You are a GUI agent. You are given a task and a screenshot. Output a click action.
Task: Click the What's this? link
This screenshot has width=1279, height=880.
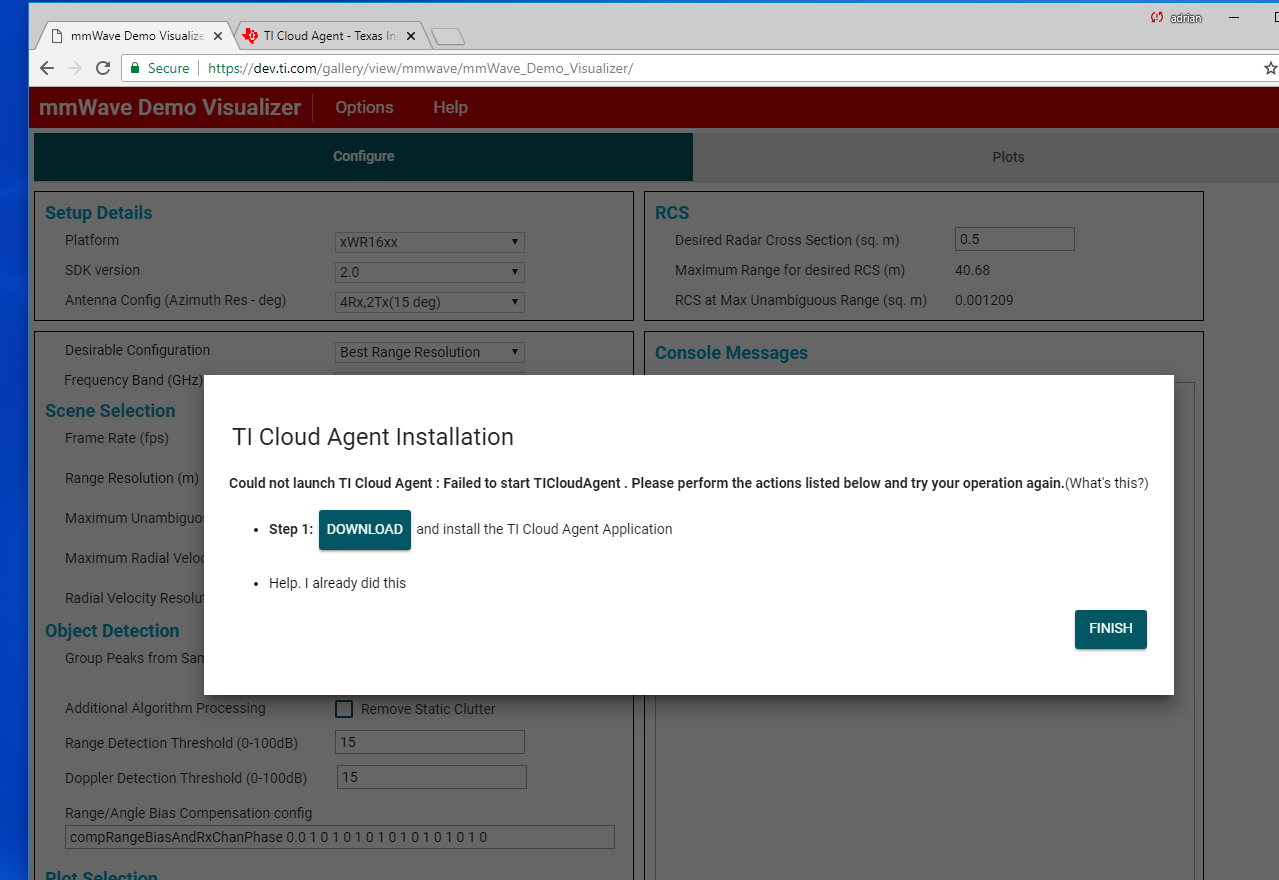point(1107,483)
